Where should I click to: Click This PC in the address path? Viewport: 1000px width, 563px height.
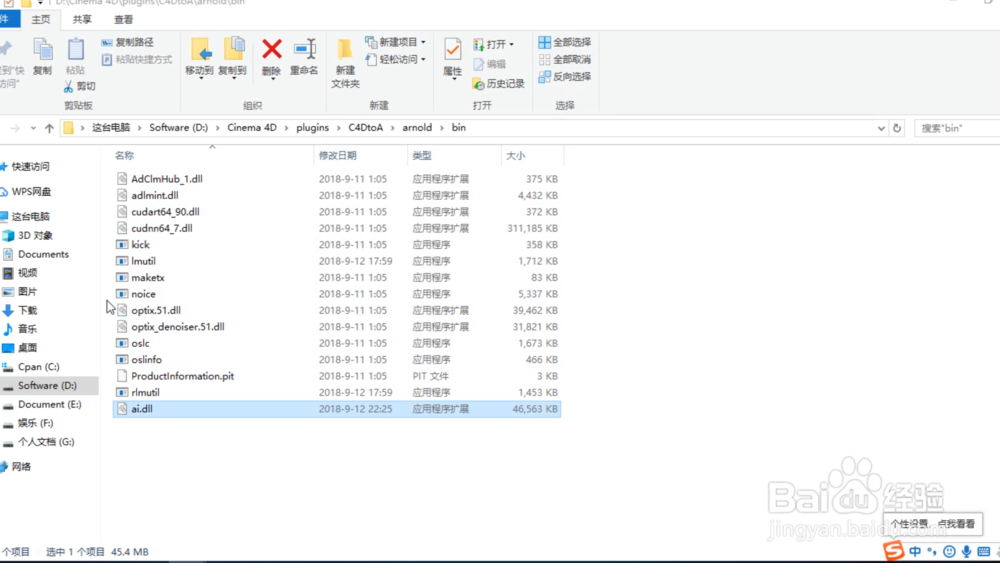point(110,128)
